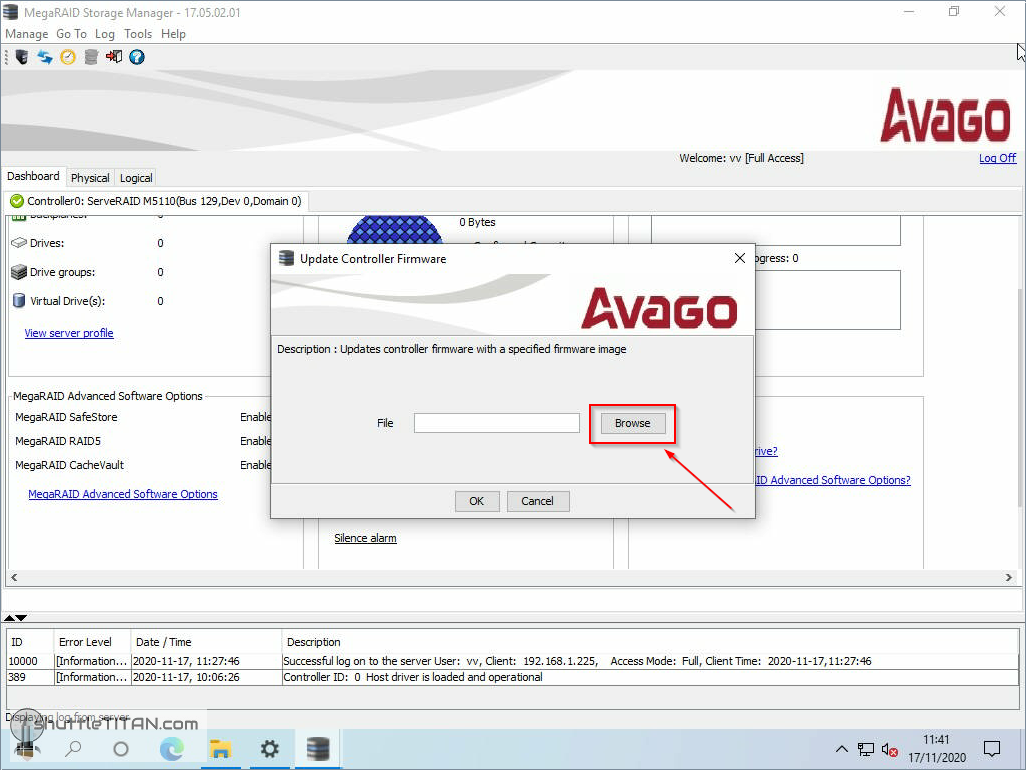1026x770 pixels.
Task: Open the Tools menu
Action: [138, 34]
